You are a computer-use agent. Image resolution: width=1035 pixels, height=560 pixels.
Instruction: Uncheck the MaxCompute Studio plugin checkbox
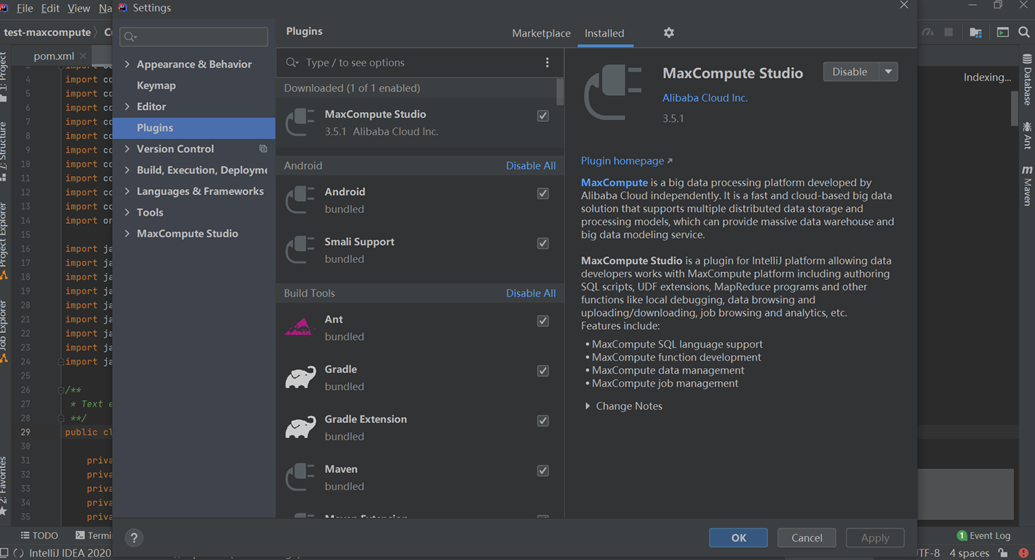[543, 116]
